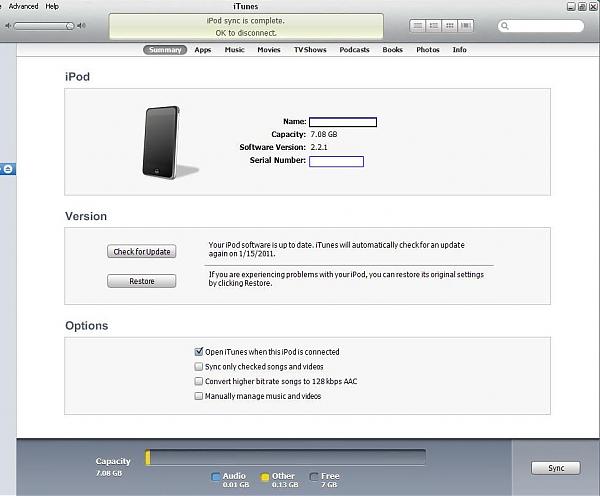Click the blue Audio legend swatch
Image resolution: width=600 pixels, height=496 pixels.
[216, 476]
